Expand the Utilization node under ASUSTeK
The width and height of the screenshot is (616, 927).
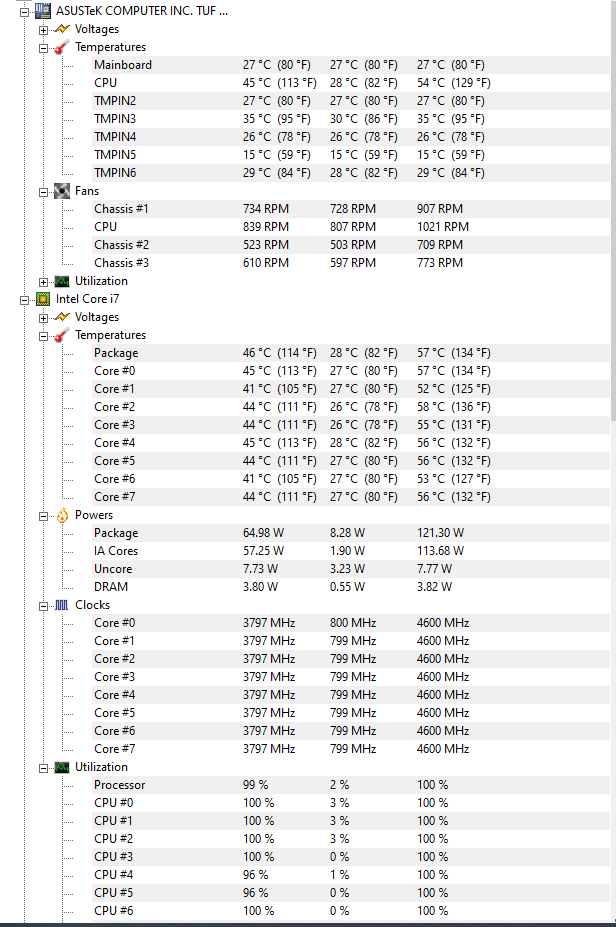[x=41, y=281]
